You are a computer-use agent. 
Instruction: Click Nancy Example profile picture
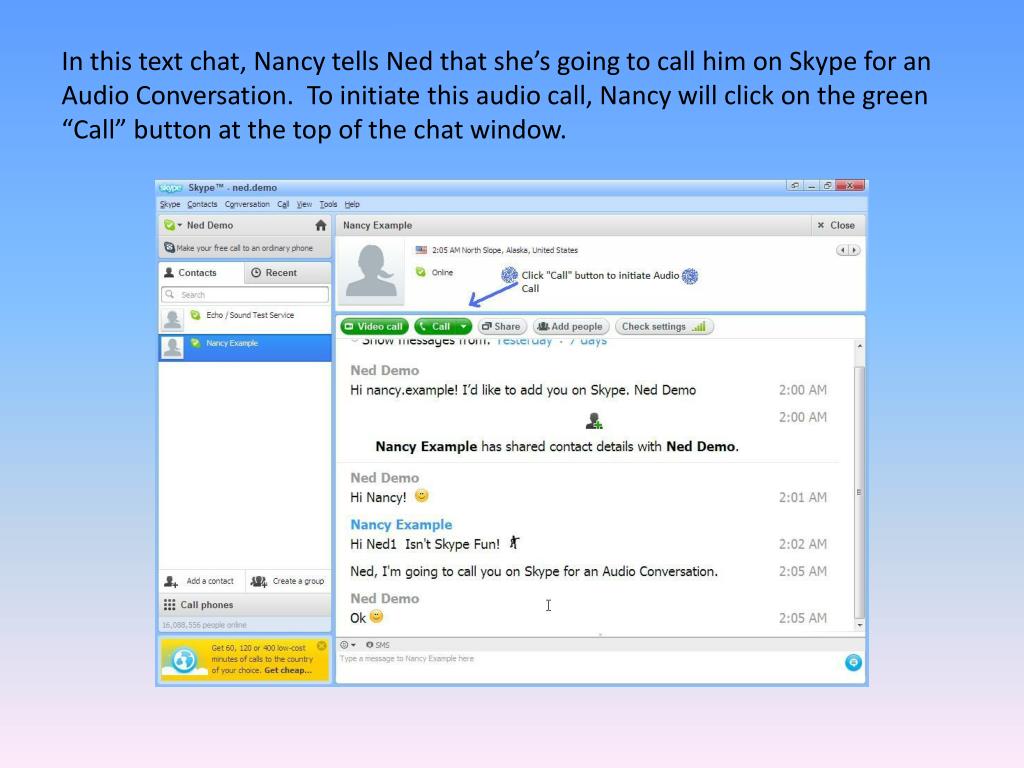(x=371, y=272)
